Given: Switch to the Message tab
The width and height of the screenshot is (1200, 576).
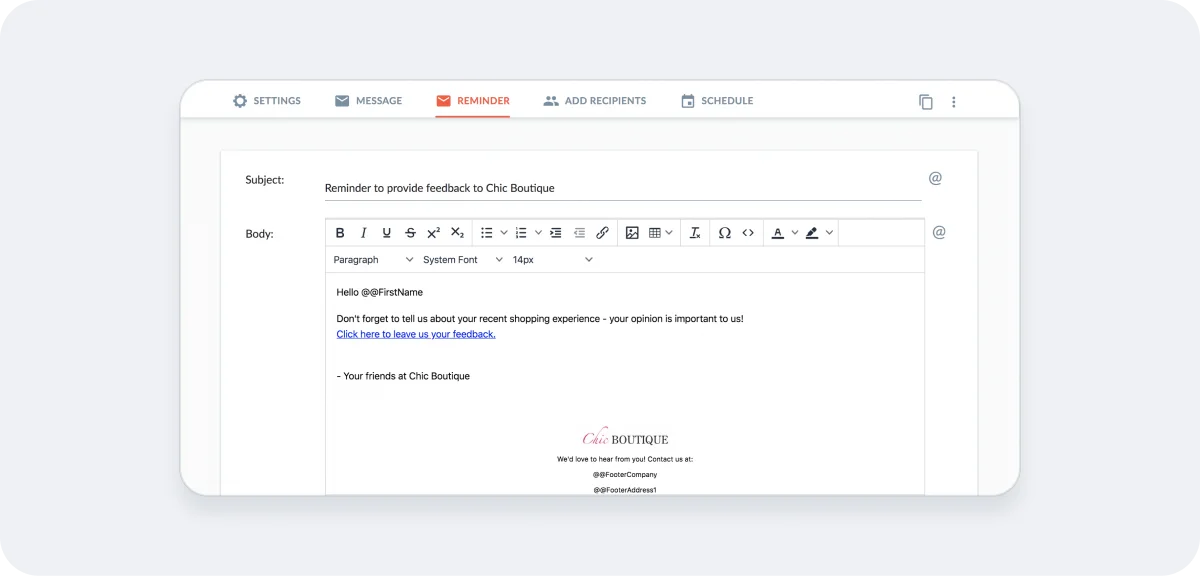Looking at the screenshot, I should [x=368, y=100].
